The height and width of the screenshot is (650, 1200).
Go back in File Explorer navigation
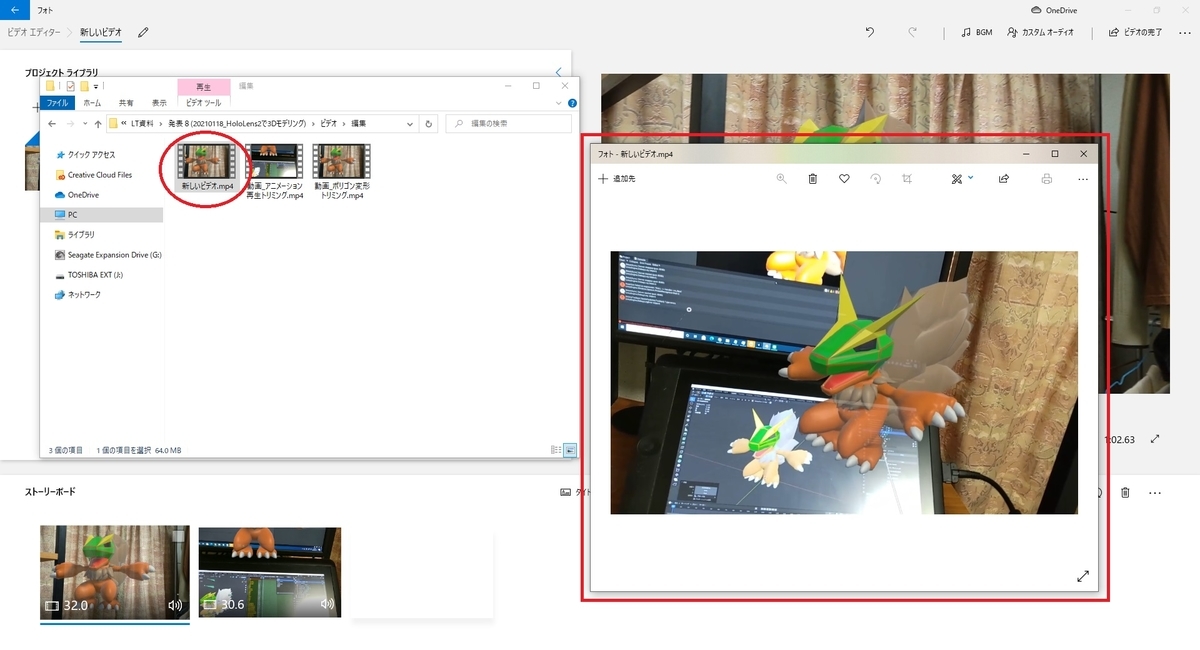(54, 124)
